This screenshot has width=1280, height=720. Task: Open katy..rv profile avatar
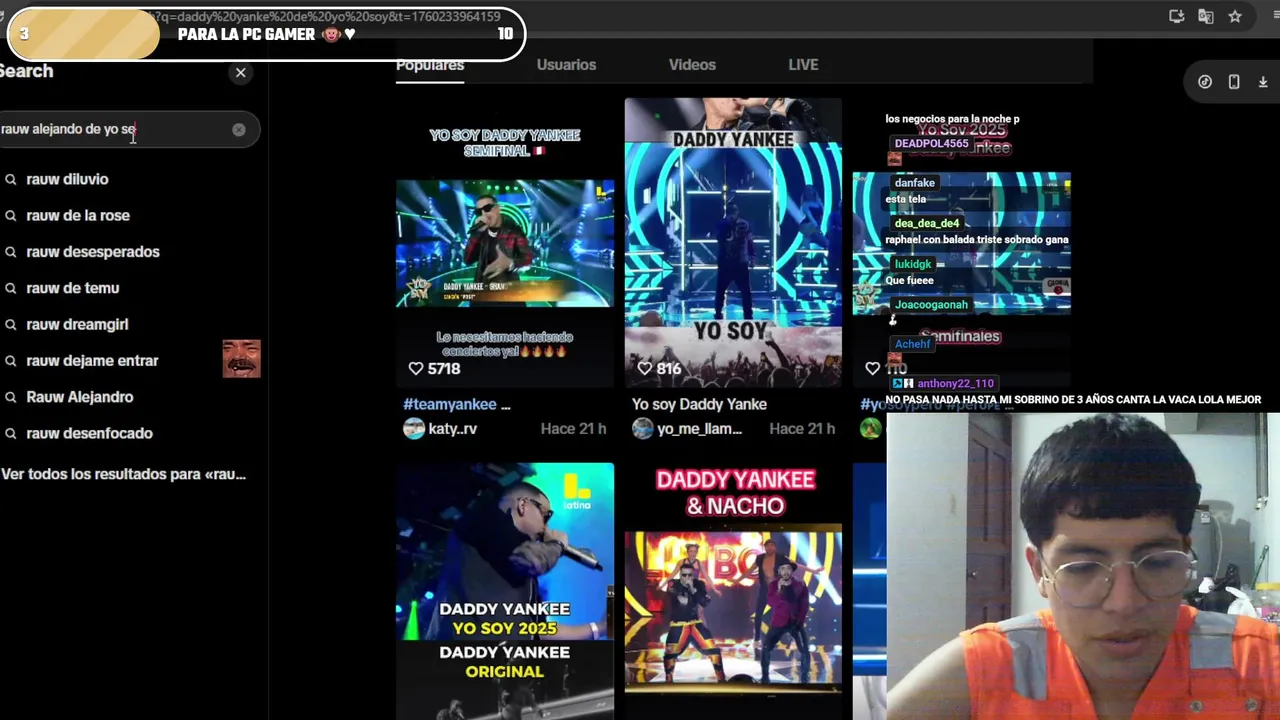pos(414,429)
